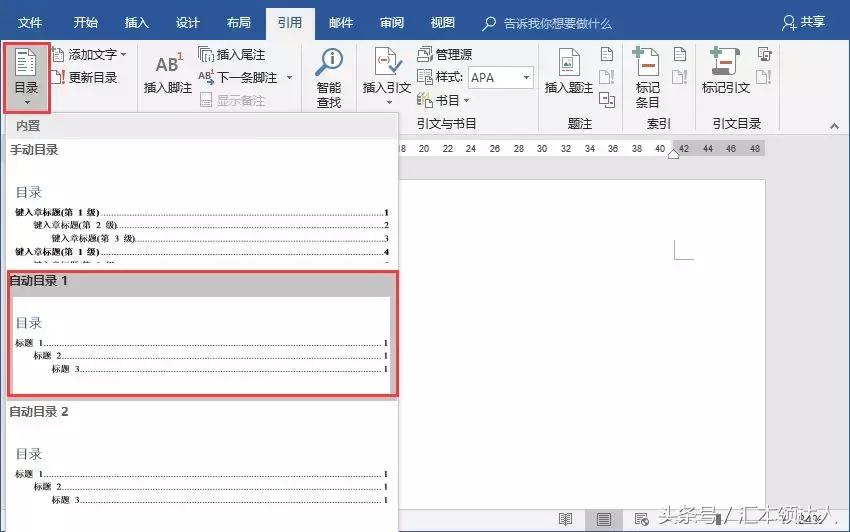Open the 邮件 tab
The image size is (850, 532).
pyautogui.click(x=340, y=23)
